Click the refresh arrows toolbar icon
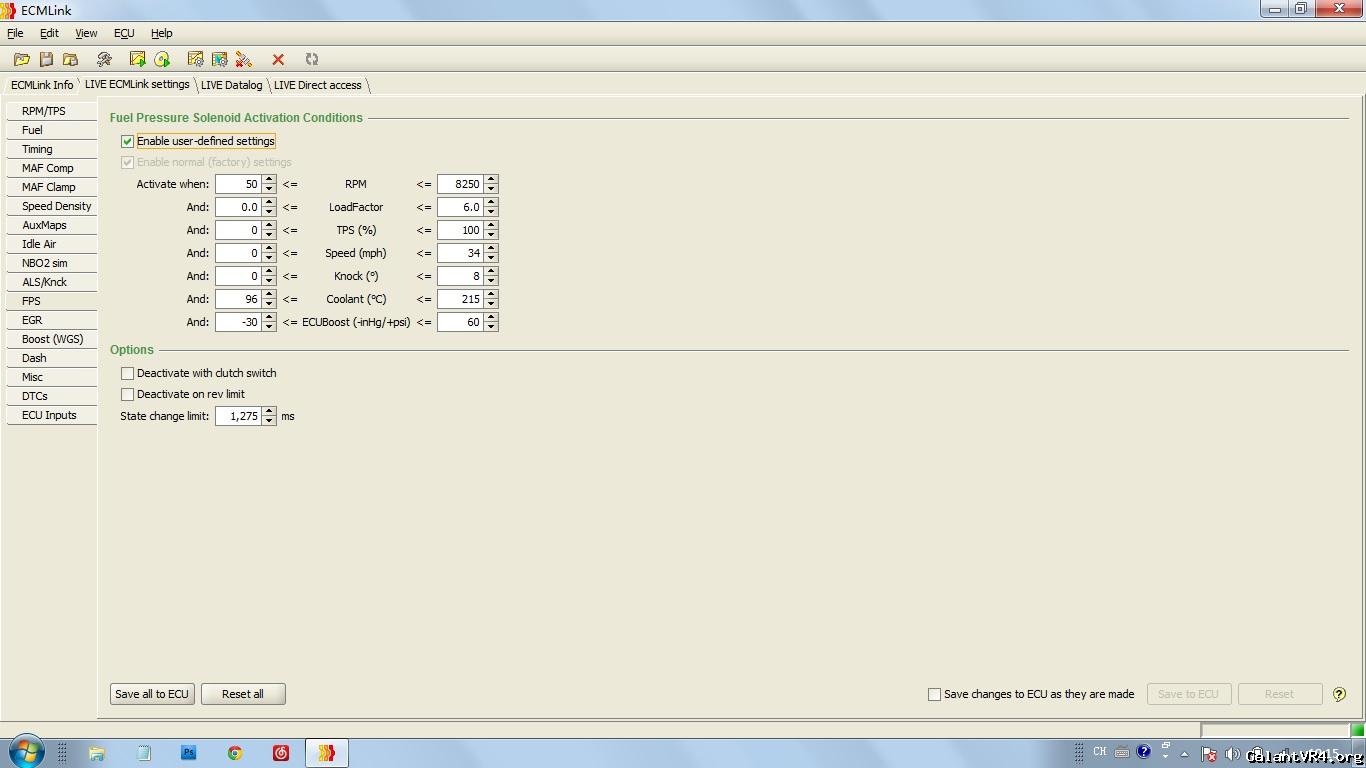The image size is (1366, 768). click(312, 60)
